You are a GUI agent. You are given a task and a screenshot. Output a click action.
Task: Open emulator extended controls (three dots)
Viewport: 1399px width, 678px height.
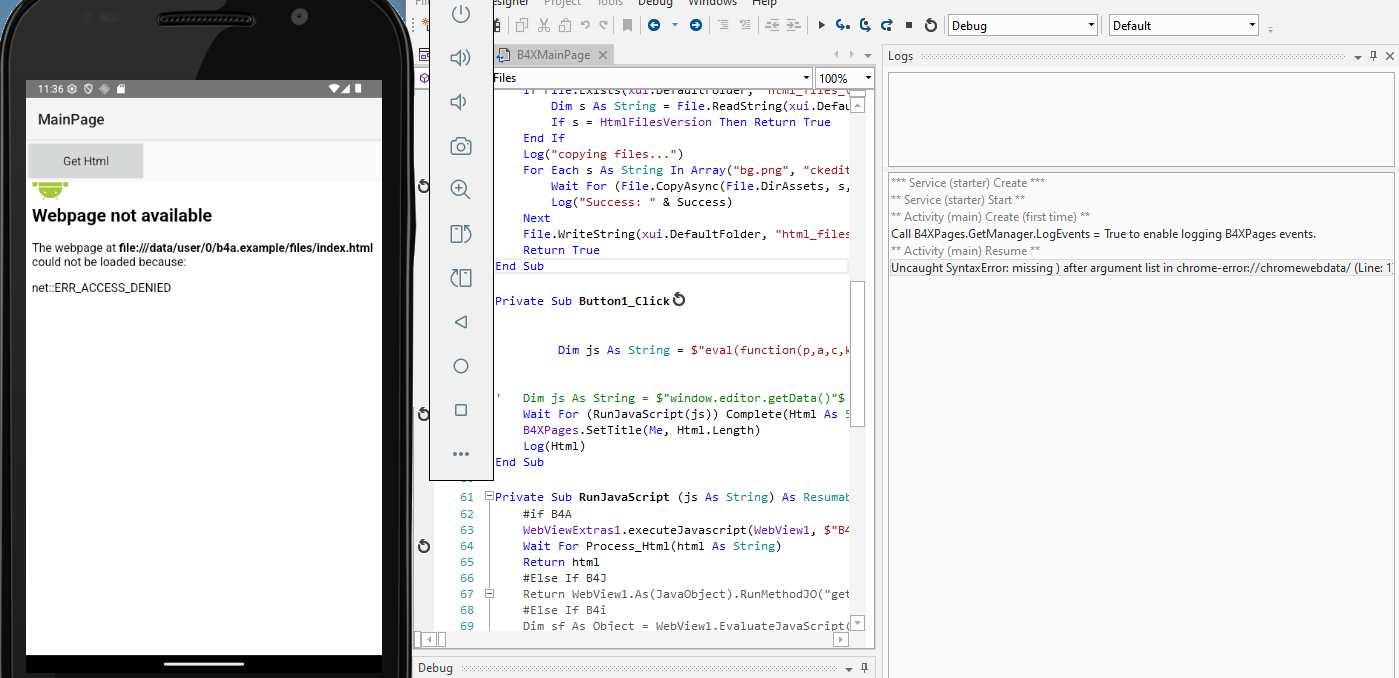[461, 454]
